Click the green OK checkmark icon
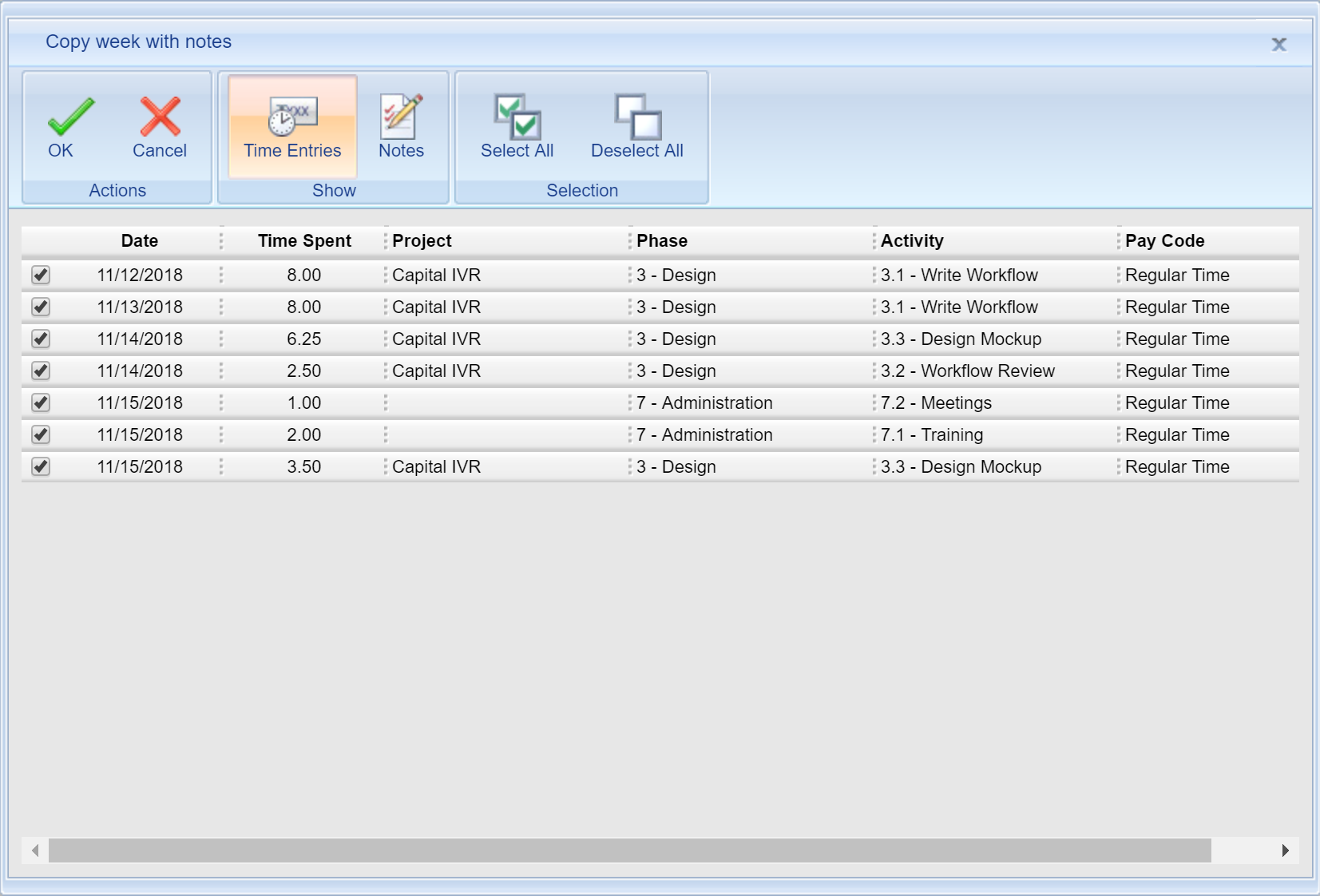1320x896 pixels. pyautogui.click(x=70, y=117)
